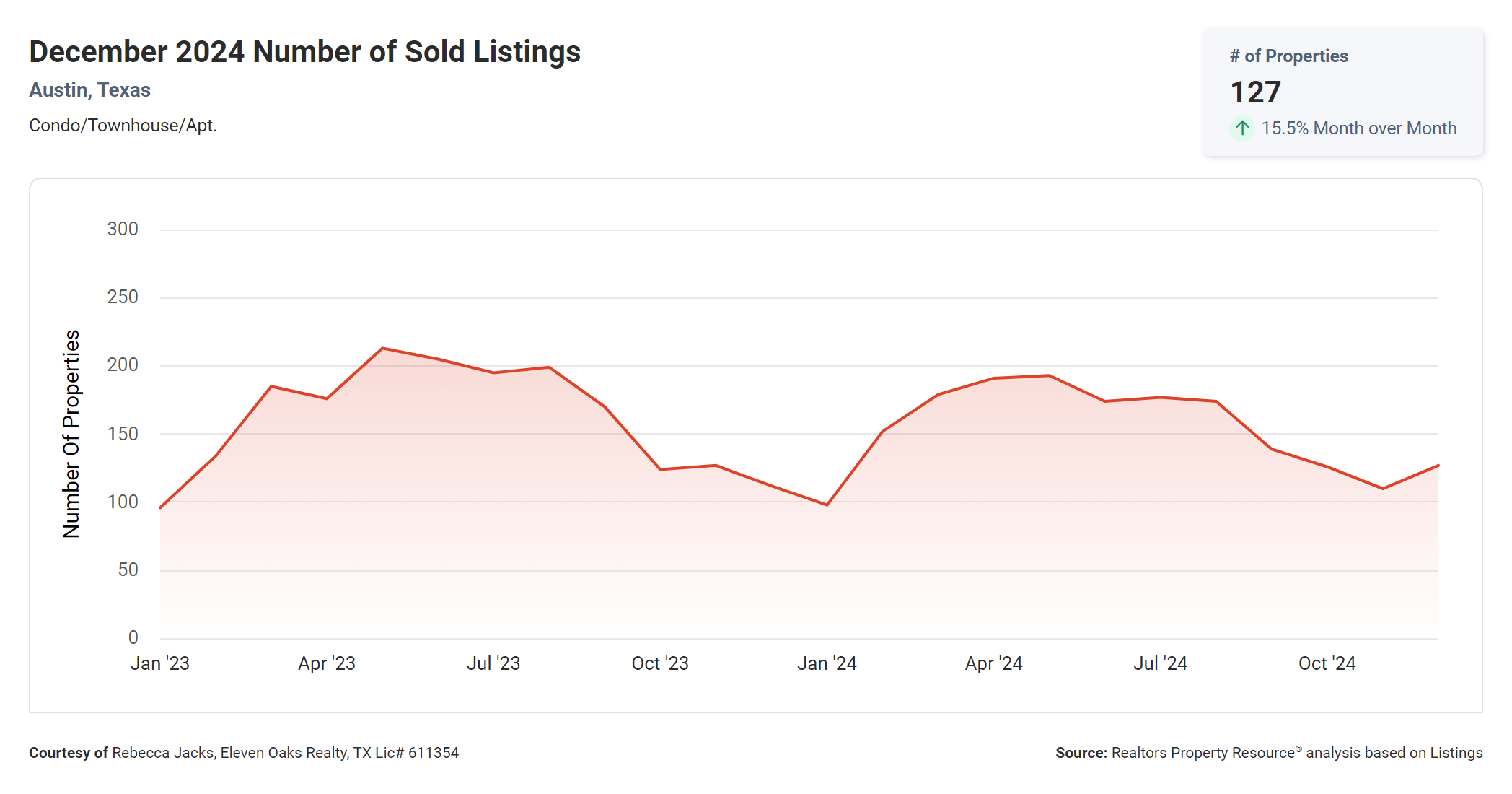Viewport: 1512px width, 794px height.
Task: Click the Courtesy of Rebecca Jacks credit
Action: [244, 753]
